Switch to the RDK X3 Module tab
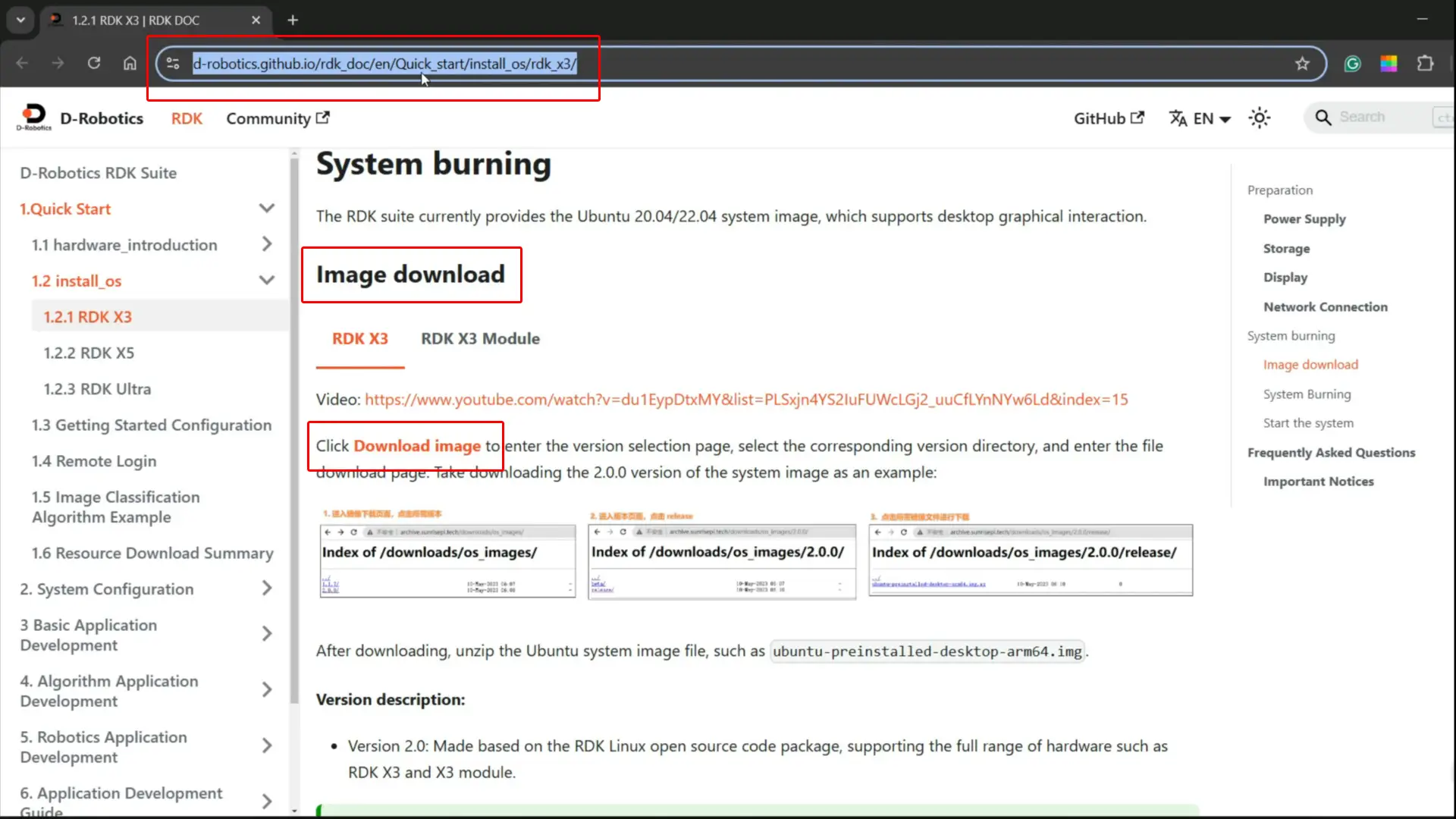 (481, 339)
